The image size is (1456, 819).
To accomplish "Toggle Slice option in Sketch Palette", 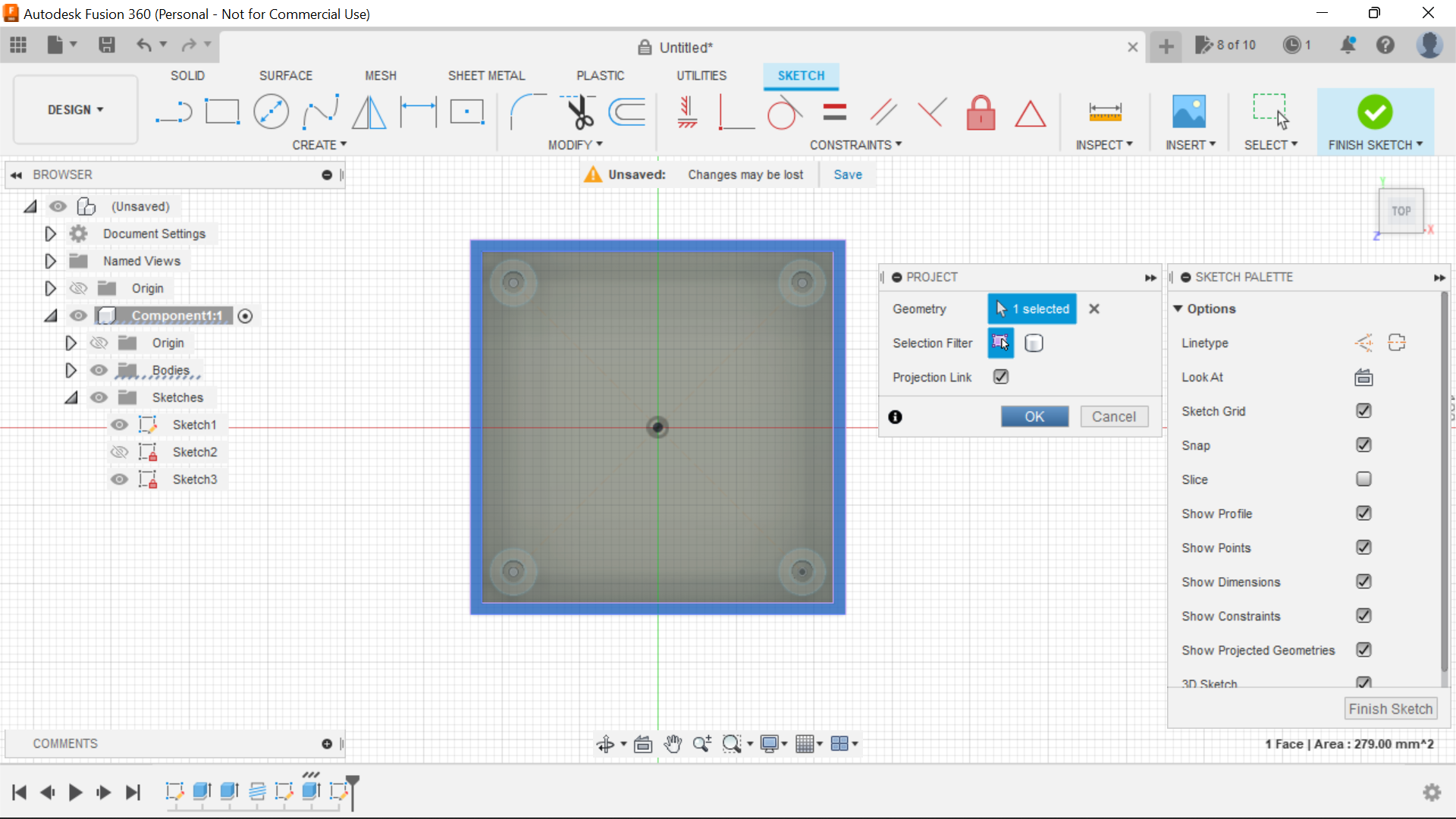I will coord(1363,479).
